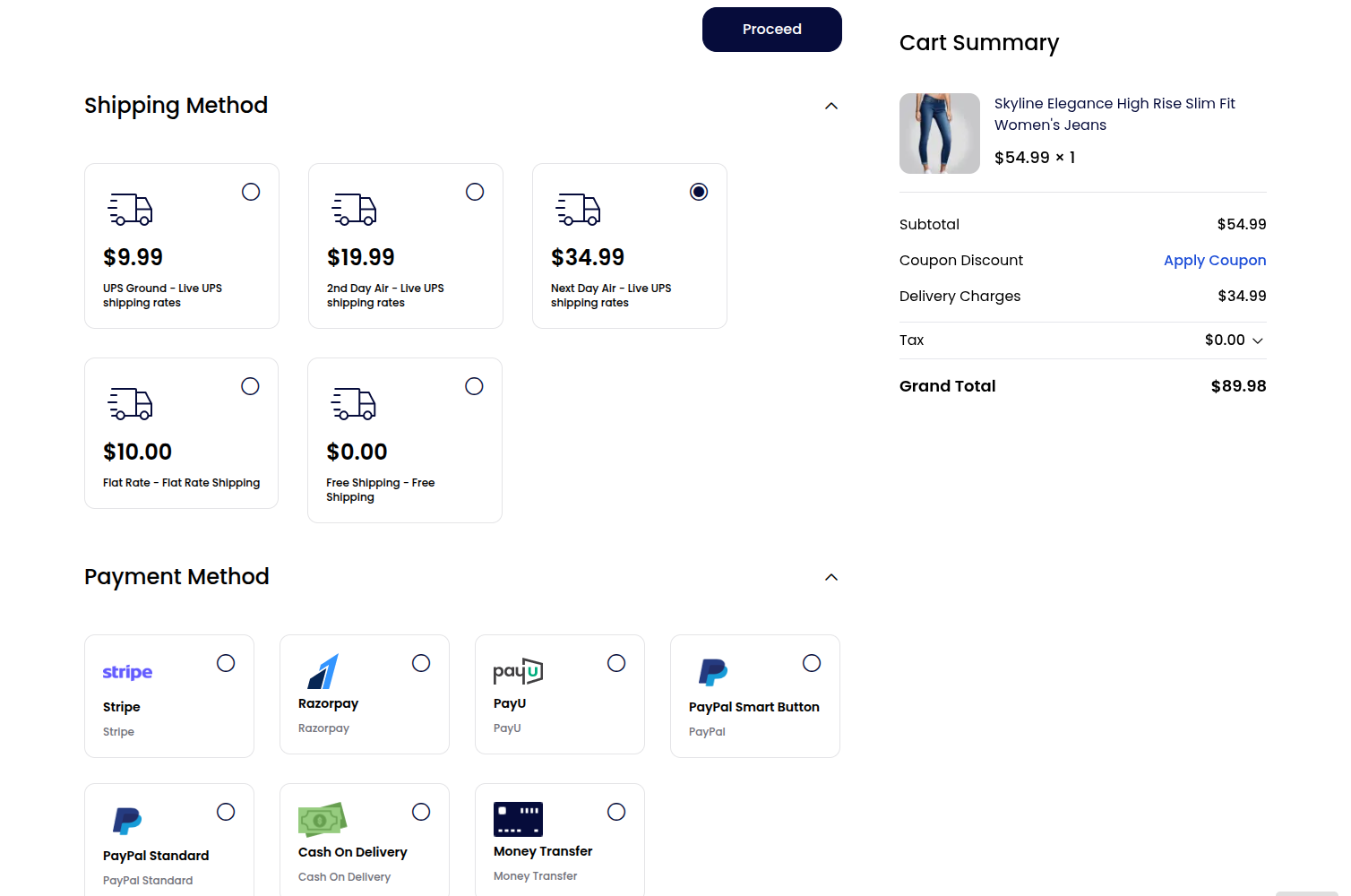This screenshot has width=1351, height=896.
Task: Click the Cart Summary heading
Action: tap(979, 43)
